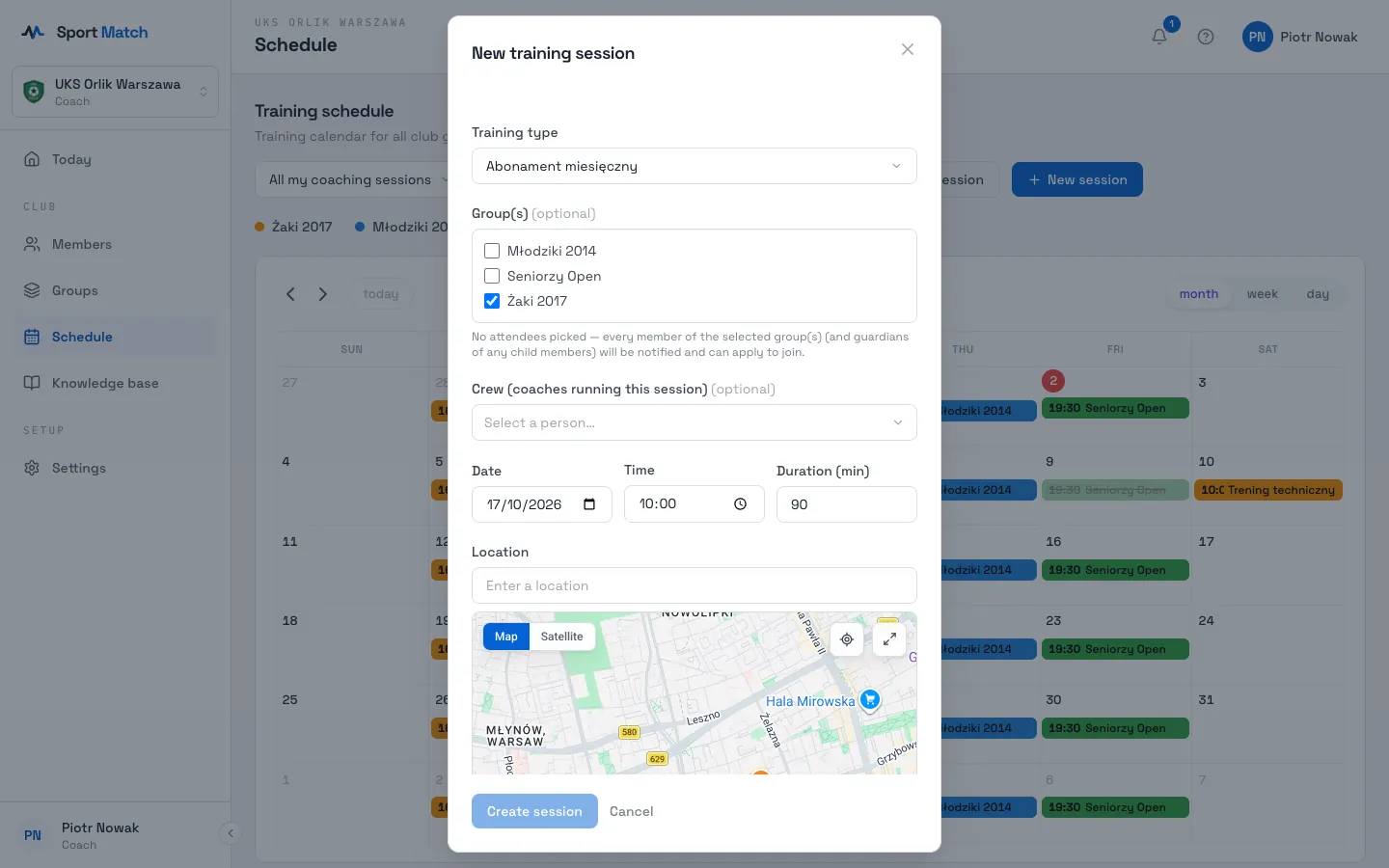Collapse the sidebar with the chevron

pyautogui.click(x=230, y=833)
